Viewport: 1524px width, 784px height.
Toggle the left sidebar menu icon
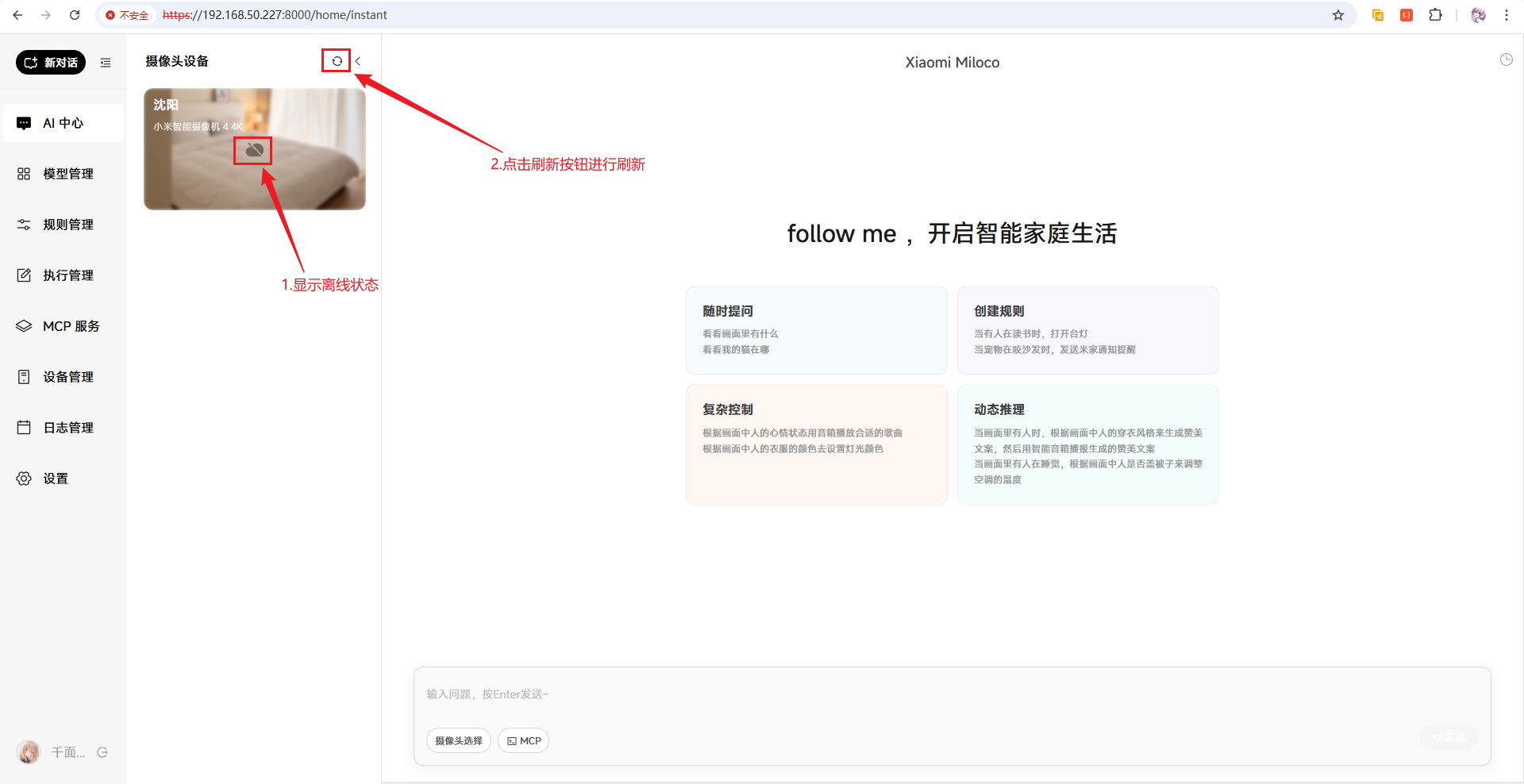106,63
